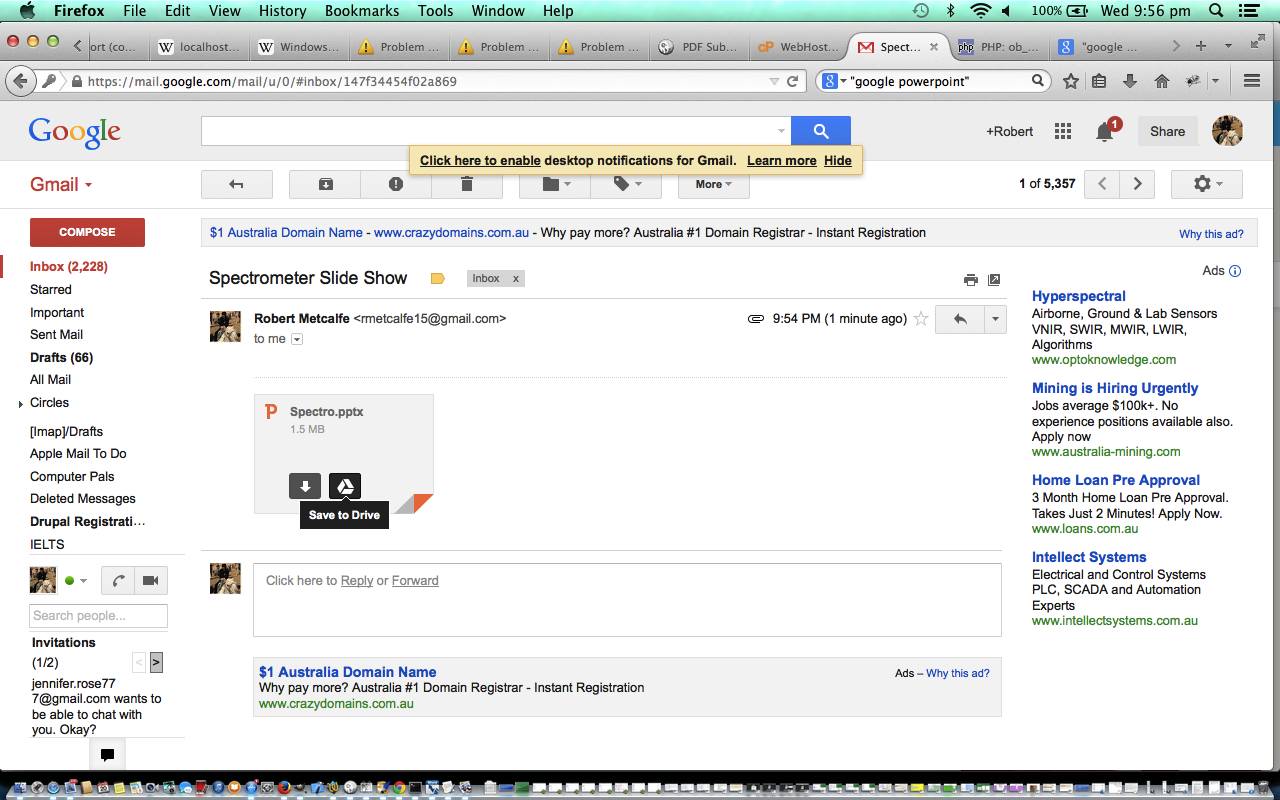This screenshot has width=1280, height=800.
Task: Open the Google apps grid
Action: [x=1063, y=131]
